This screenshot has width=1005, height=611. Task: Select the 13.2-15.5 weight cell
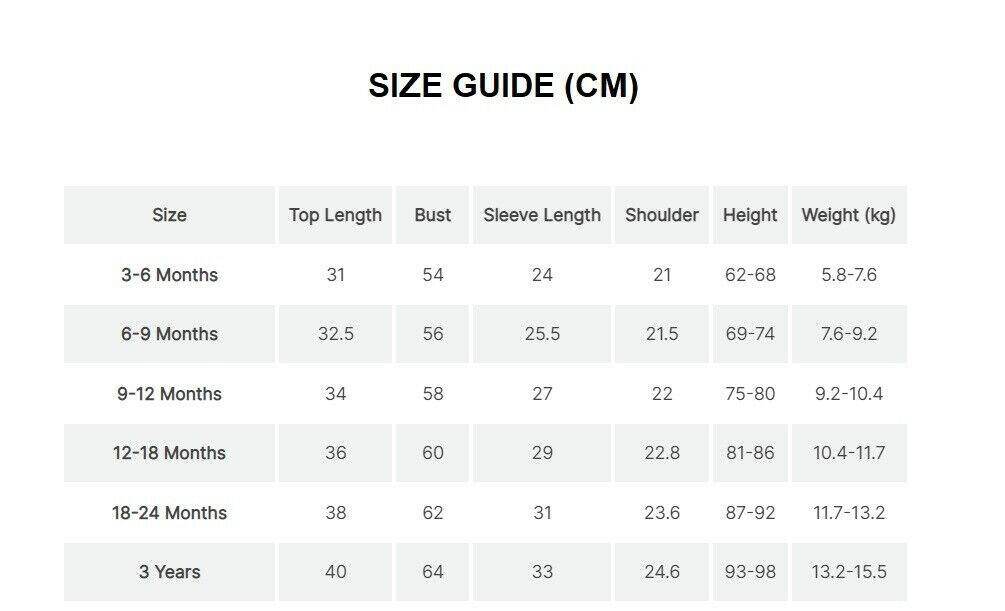click(x=849, y=572)
